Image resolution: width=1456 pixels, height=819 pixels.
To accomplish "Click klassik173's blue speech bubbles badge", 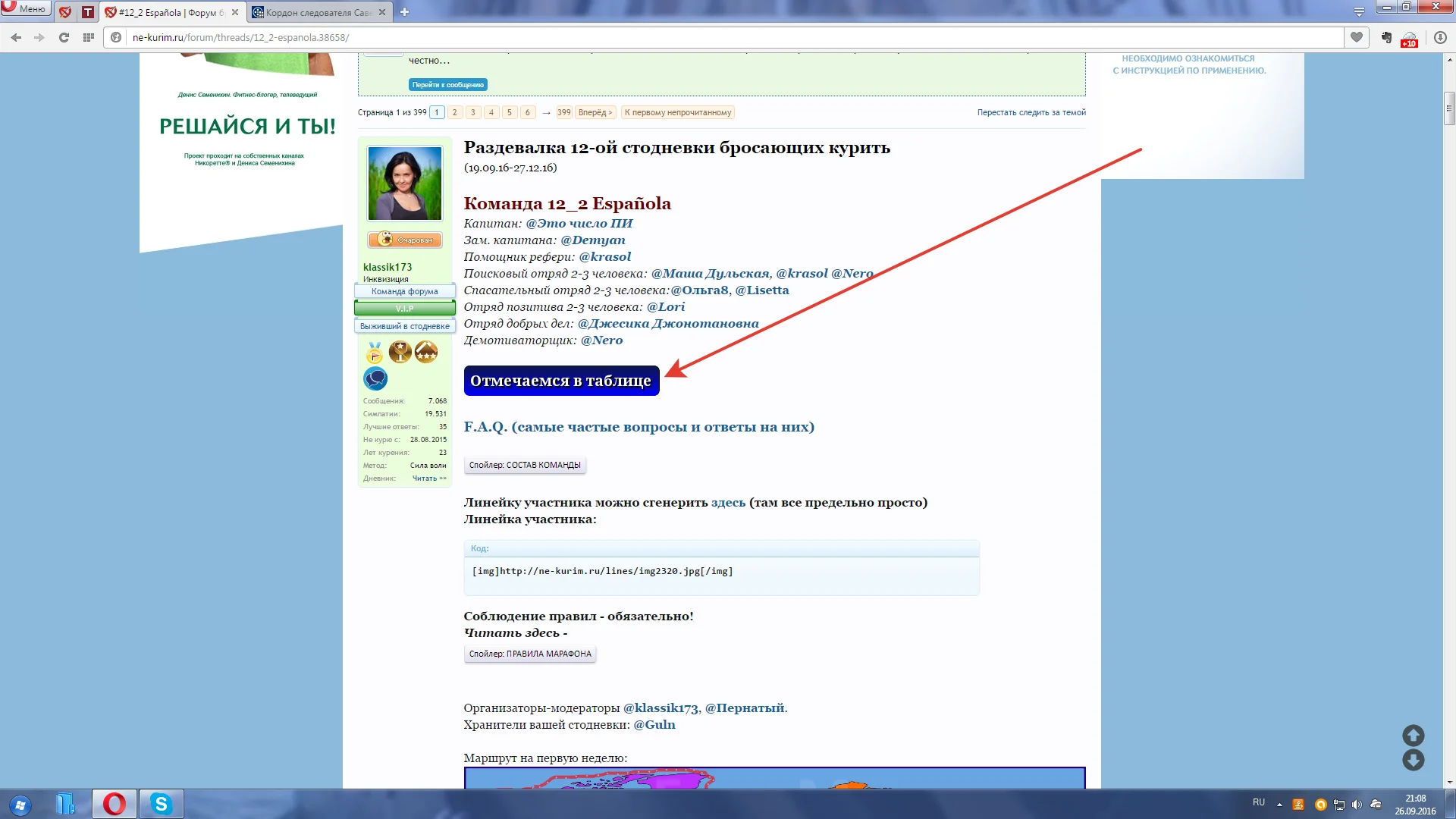I will (375, 378).
